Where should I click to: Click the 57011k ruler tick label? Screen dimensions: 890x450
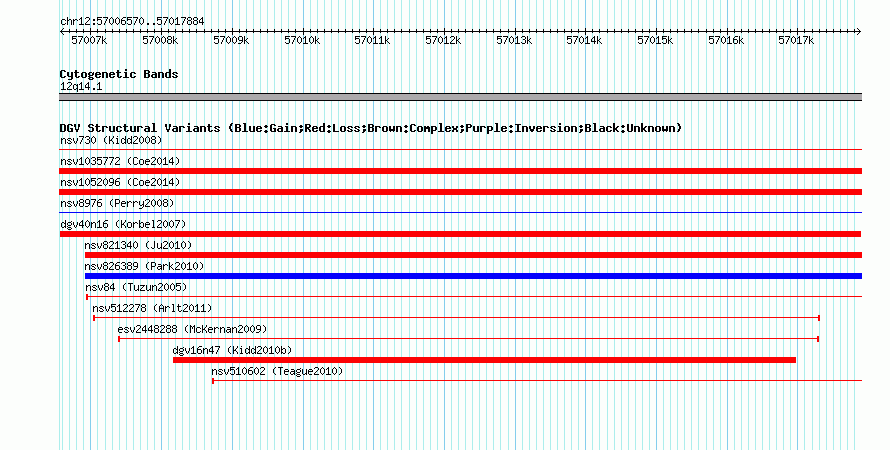coord(372,41)
